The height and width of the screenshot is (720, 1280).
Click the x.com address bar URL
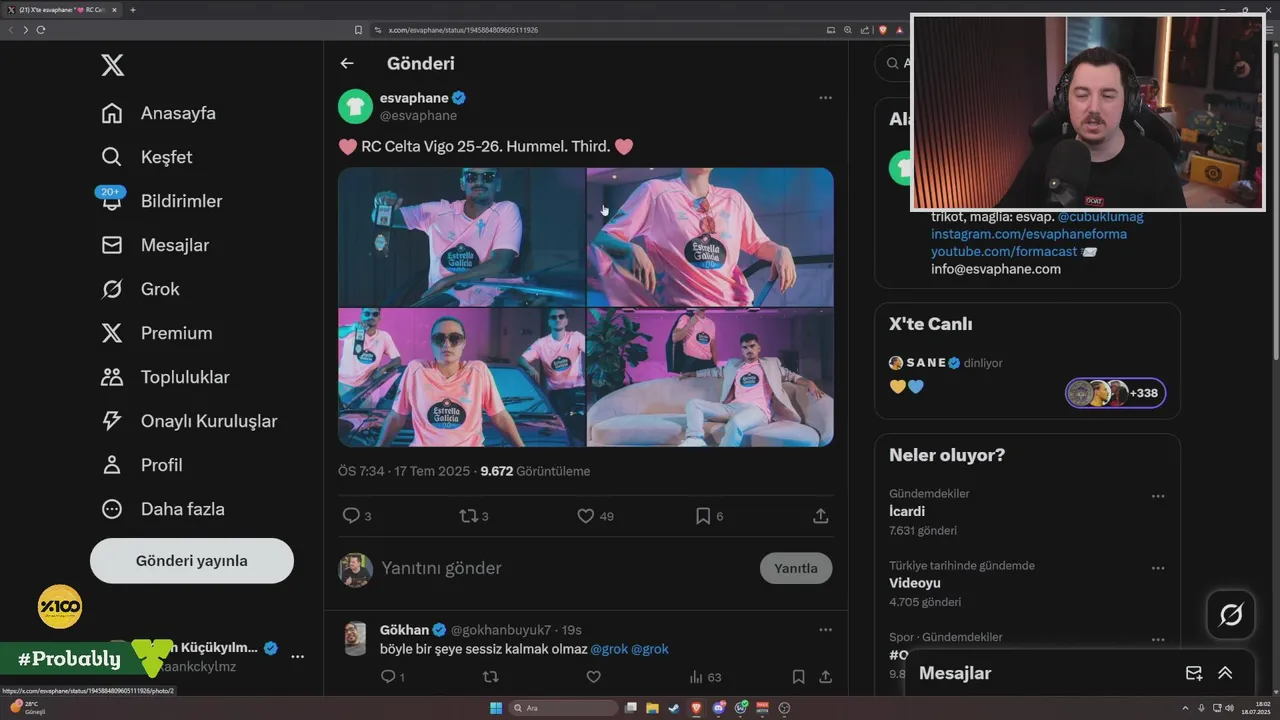coord(463,30)
